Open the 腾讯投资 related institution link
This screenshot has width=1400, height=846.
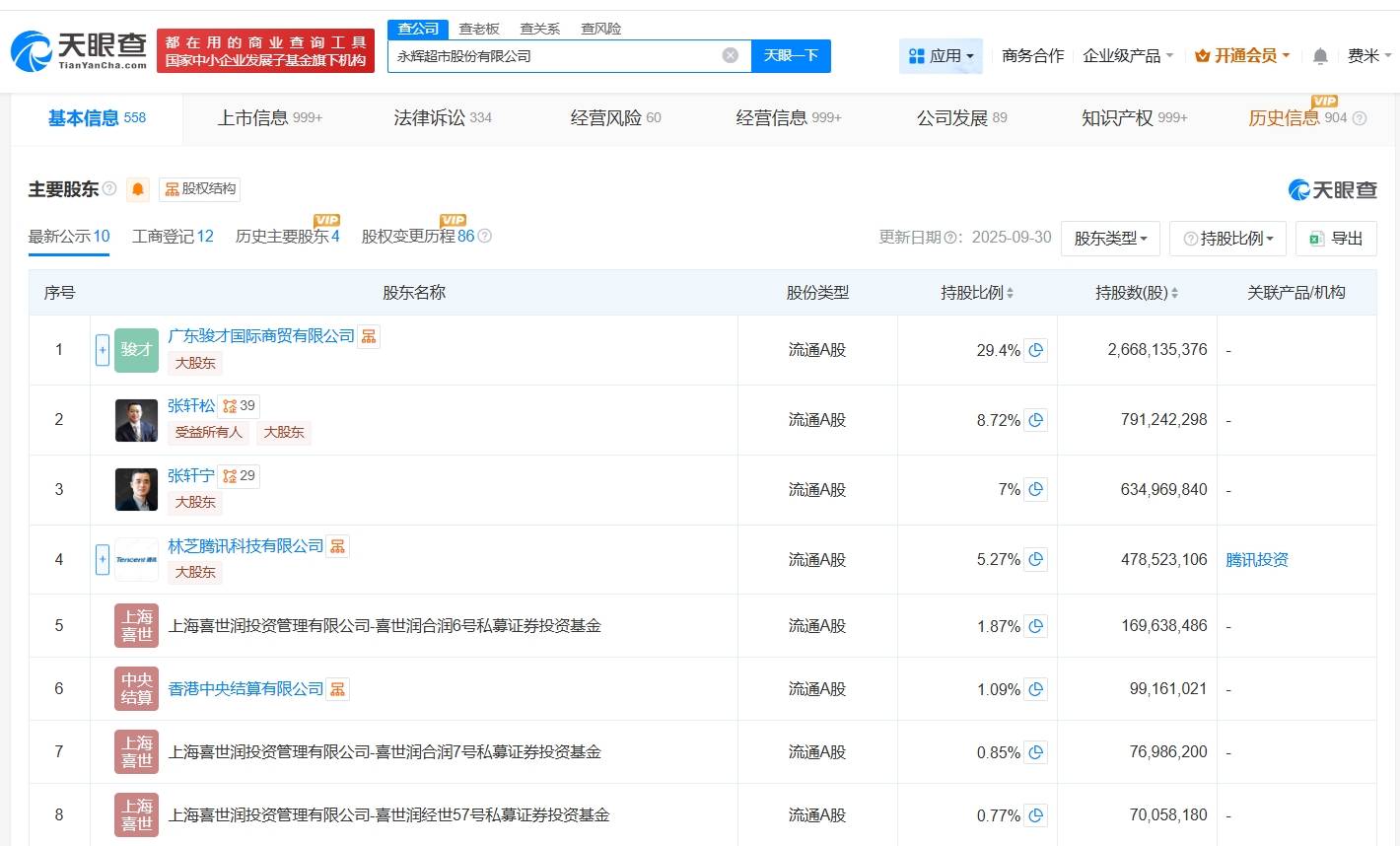1257,560
